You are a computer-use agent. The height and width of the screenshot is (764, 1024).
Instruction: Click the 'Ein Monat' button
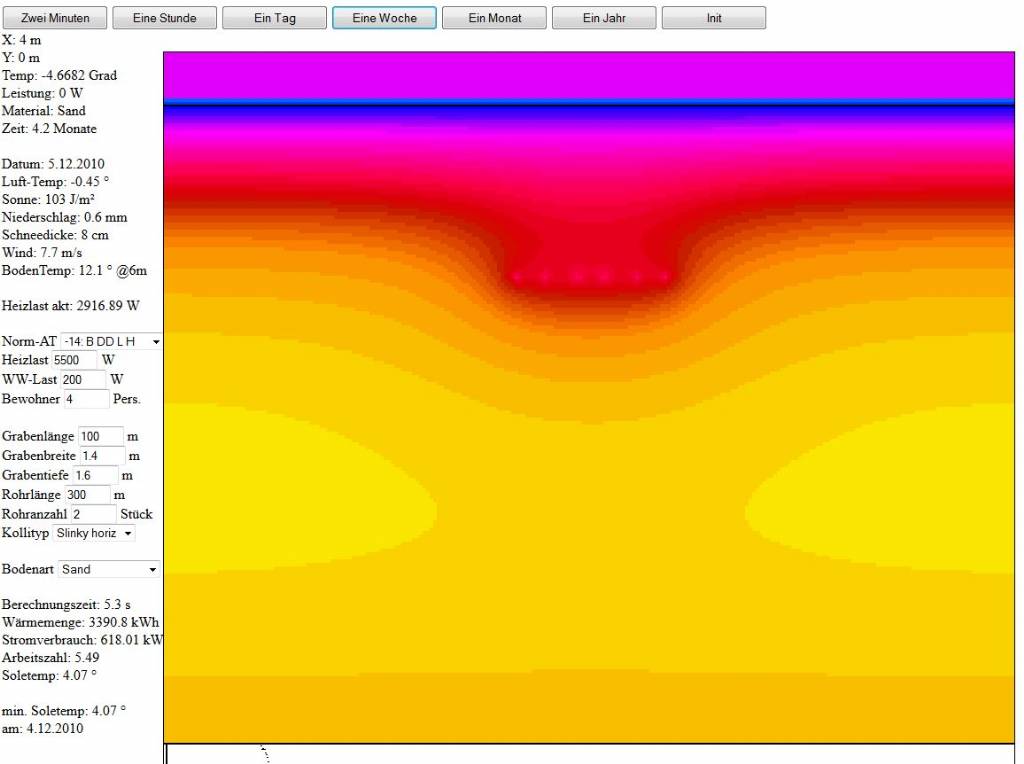pos(494,18)
